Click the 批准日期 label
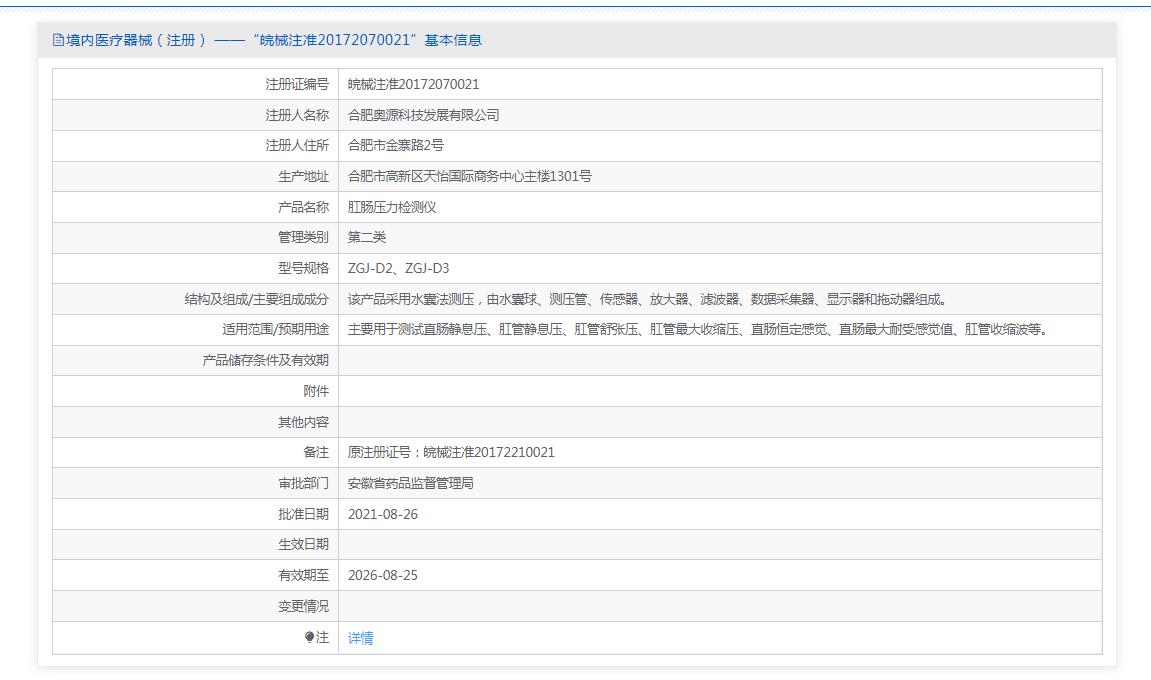 point(303,514)
